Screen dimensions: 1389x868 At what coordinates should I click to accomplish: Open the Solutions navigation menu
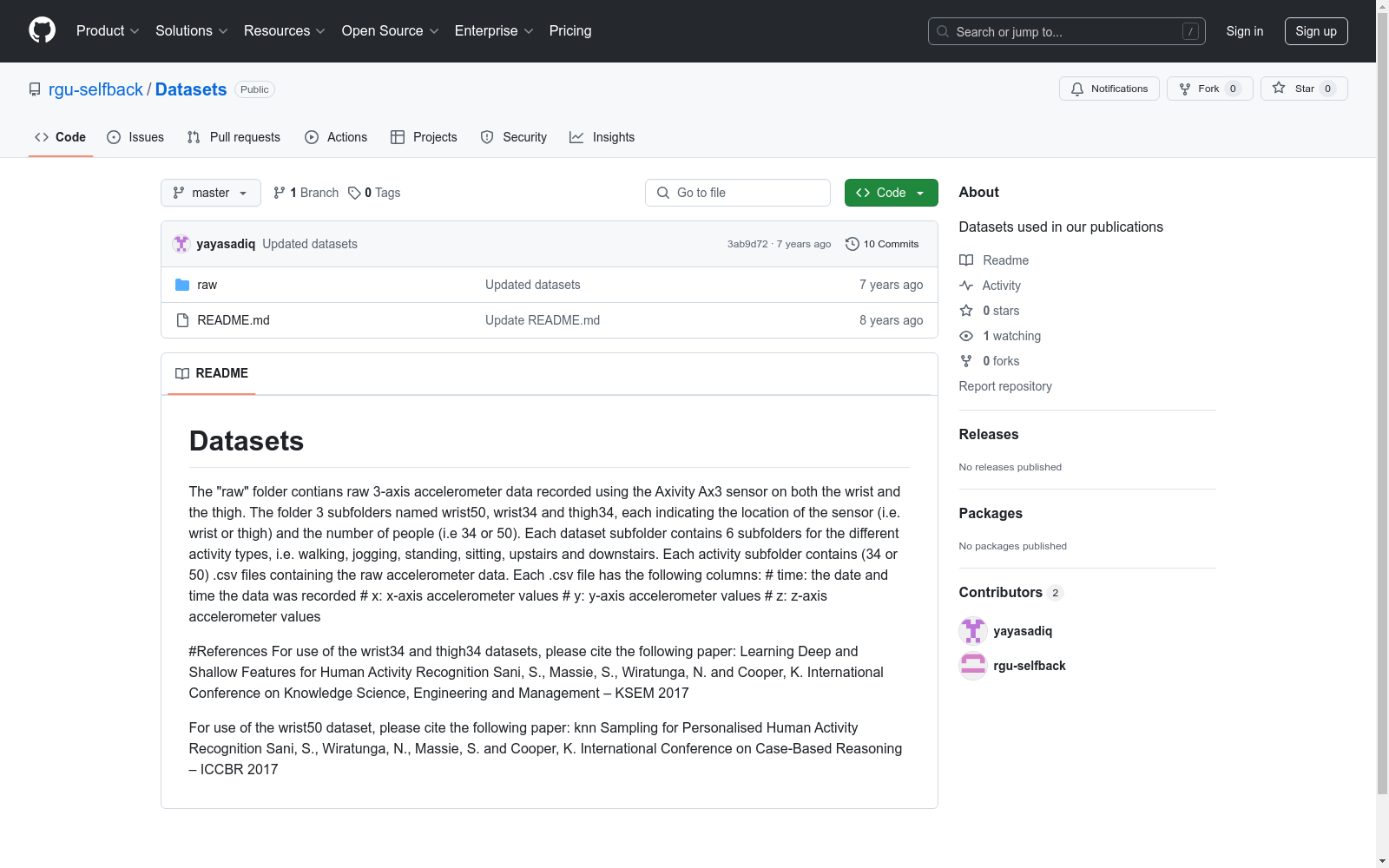[191, 30]
